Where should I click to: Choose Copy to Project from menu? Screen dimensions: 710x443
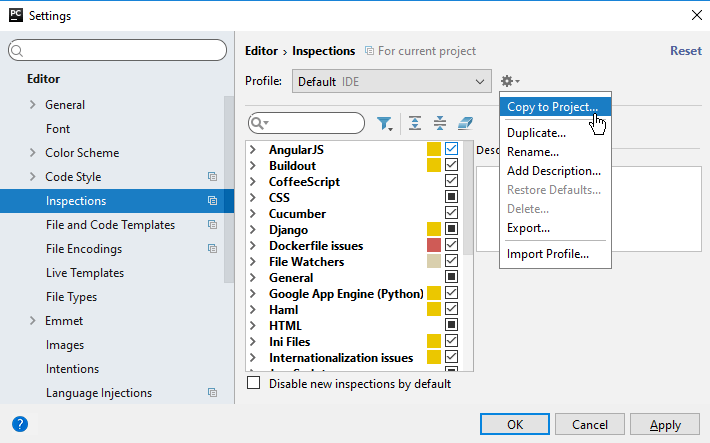pos(552,106)
